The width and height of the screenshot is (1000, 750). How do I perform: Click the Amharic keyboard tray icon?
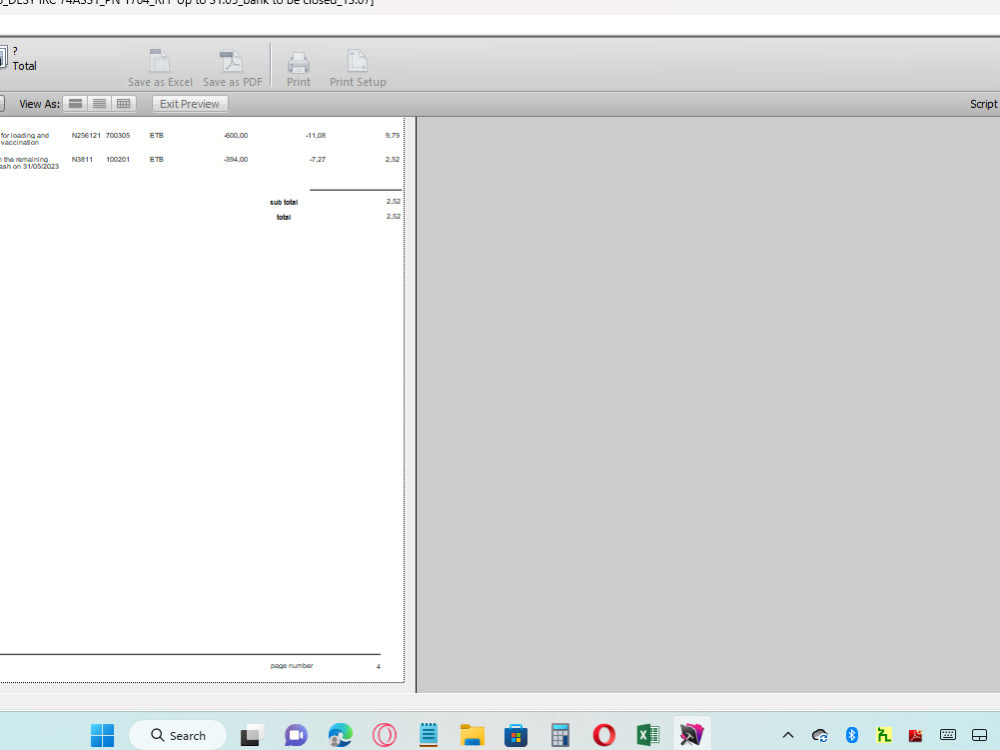pyautogui.click(x=883, y=735)
